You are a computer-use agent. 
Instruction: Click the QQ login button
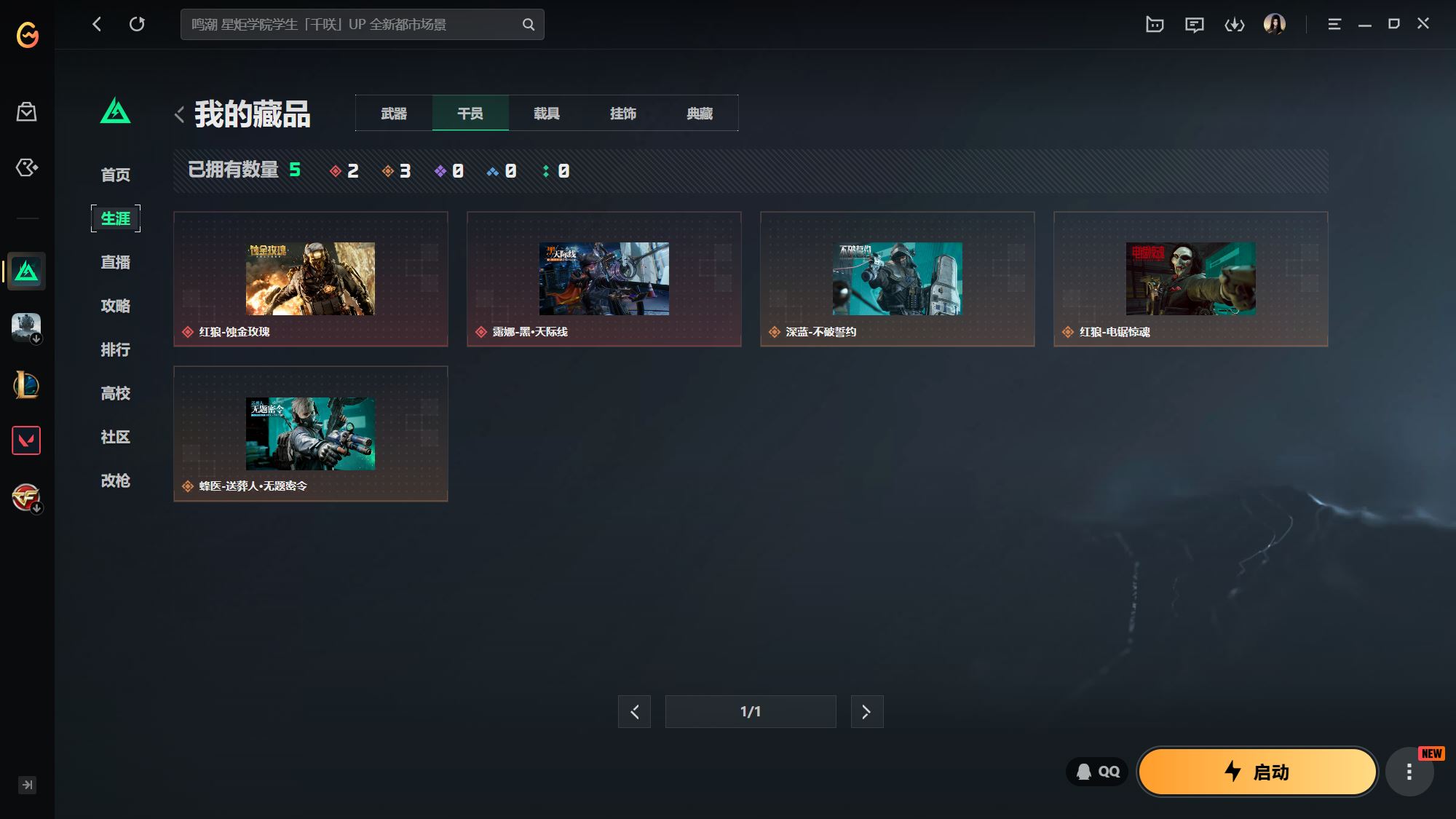point(1097,772)
